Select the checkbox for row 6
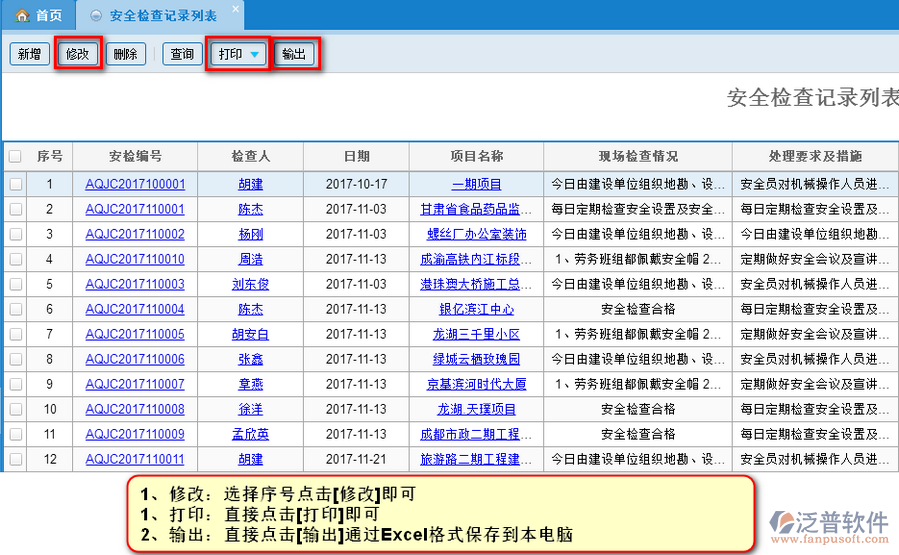Screen dimensions: 899x555 (15, 309)
